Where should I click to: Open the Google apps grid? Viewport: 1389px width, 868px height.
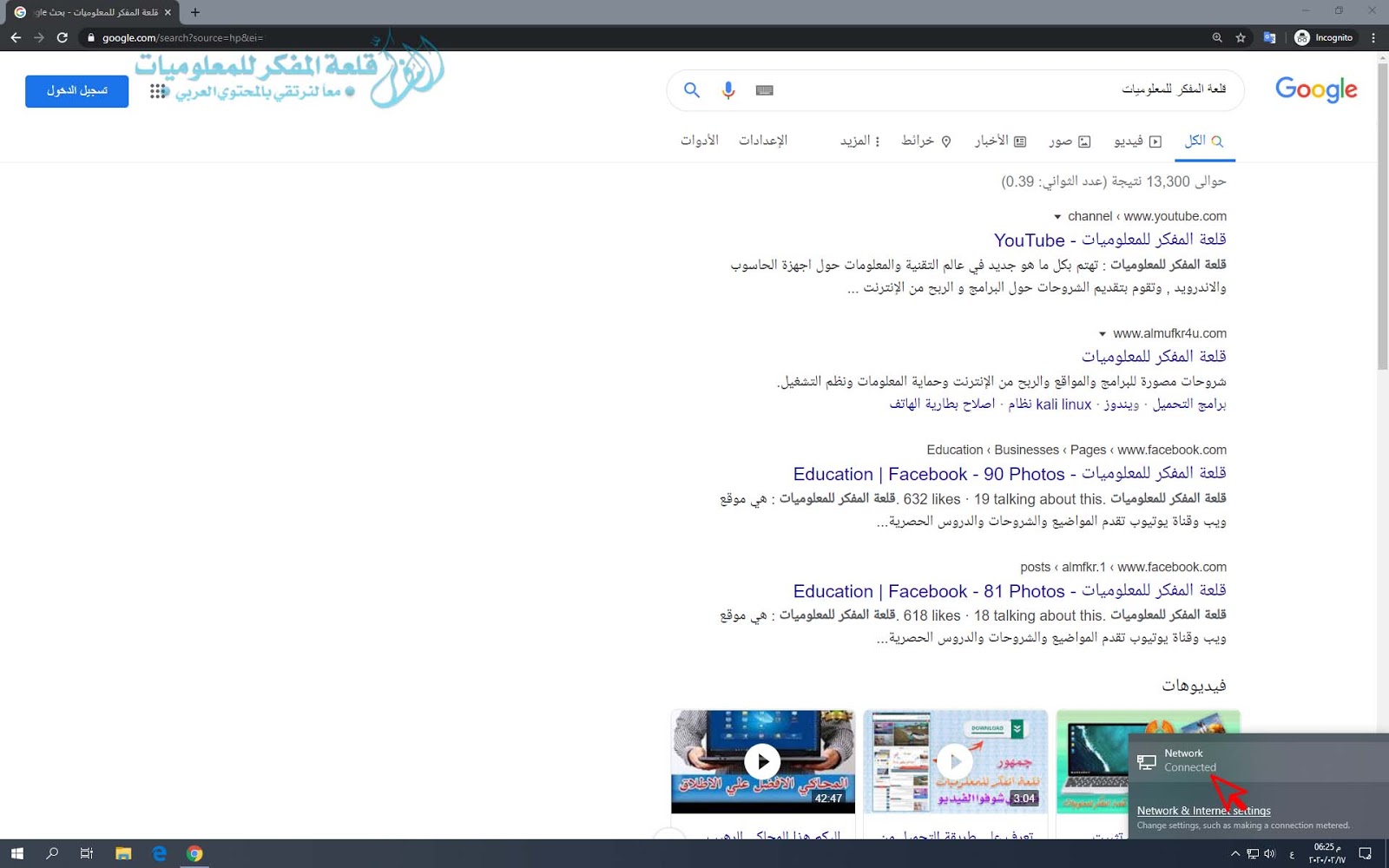(x=157, y=91)
